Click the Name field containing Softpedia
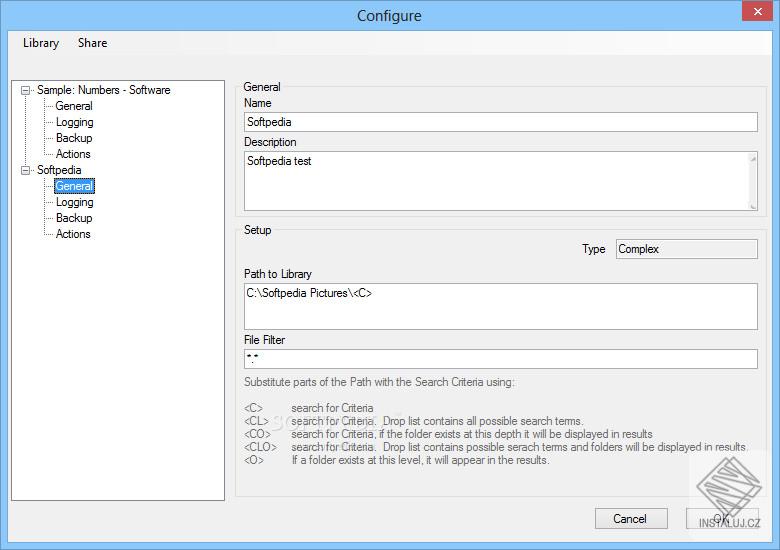Screen dimensions: 780x550 tap(500, 122)
